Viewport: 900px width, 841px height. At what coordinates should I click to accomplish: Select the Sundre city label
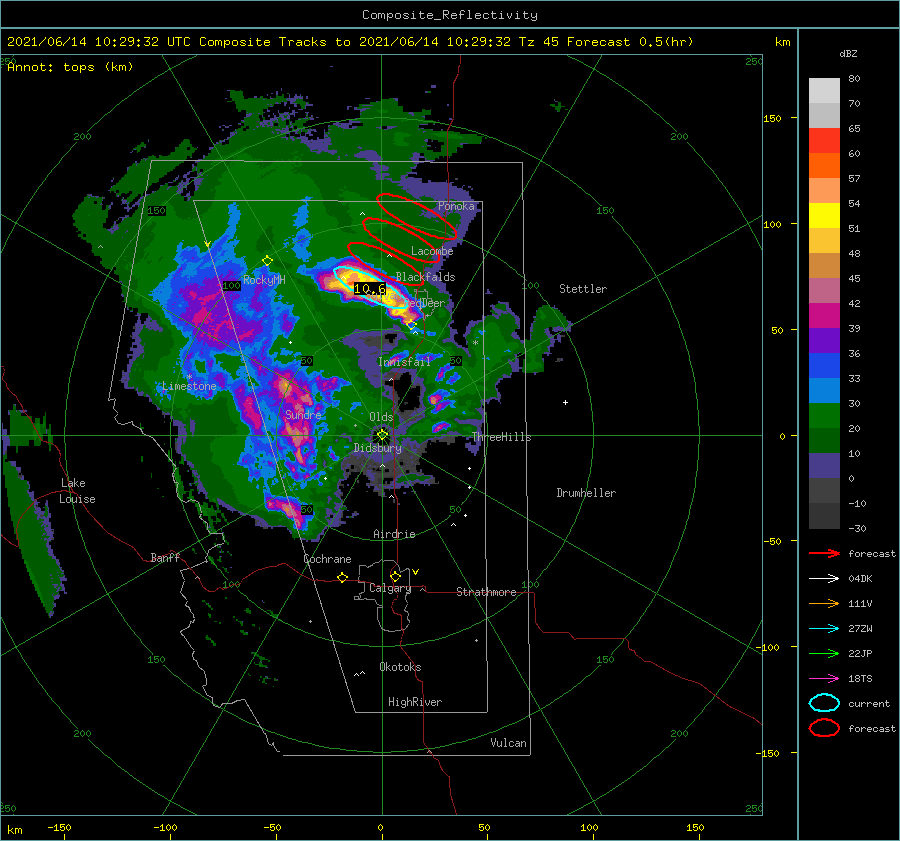click(303, 414)
